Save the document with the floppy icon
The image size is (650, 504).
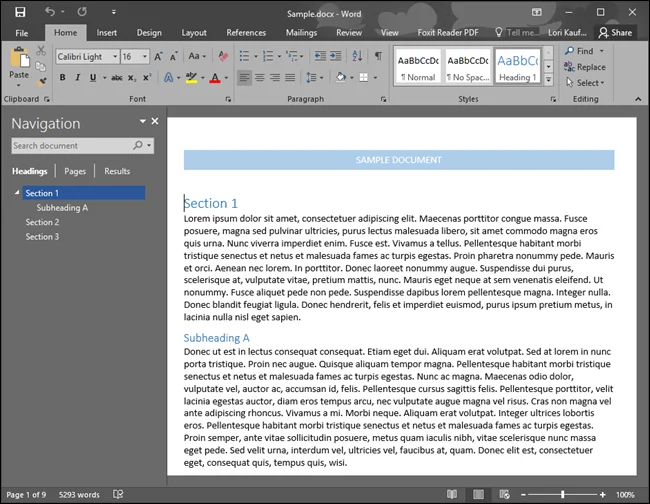click(20, 12)
